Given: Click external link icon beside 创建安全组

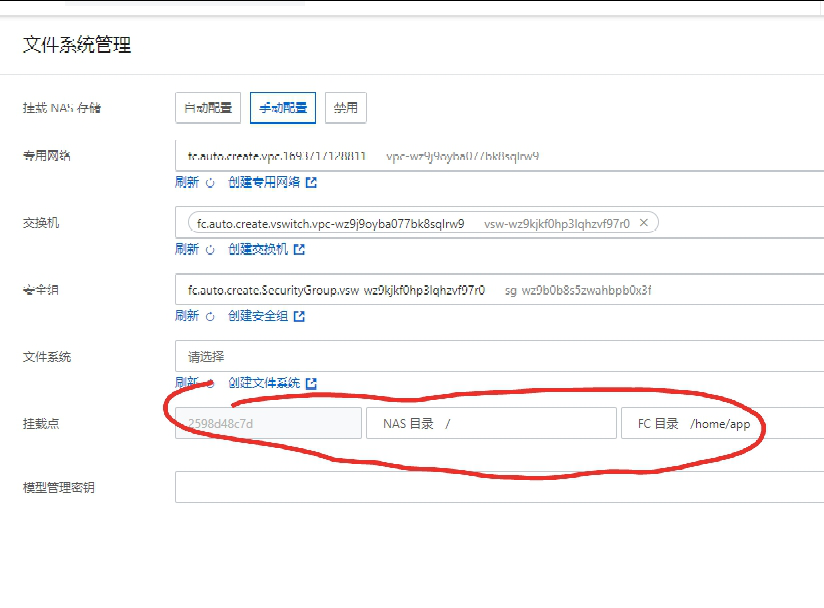Looking at the screenshot, I should click(x=299, y=316).
